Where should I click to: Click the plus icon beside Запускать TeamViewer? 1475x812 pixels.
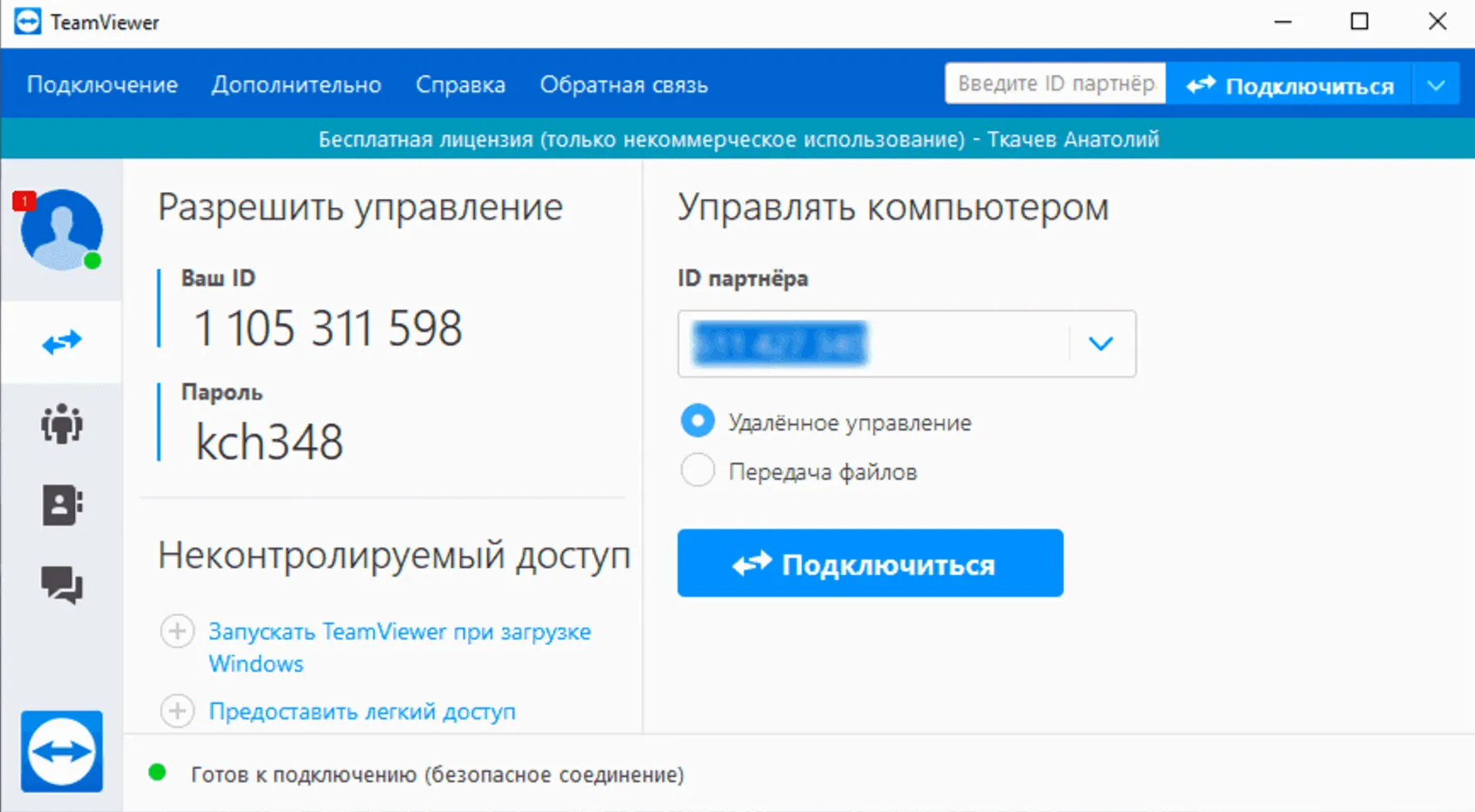pos(177,632)
